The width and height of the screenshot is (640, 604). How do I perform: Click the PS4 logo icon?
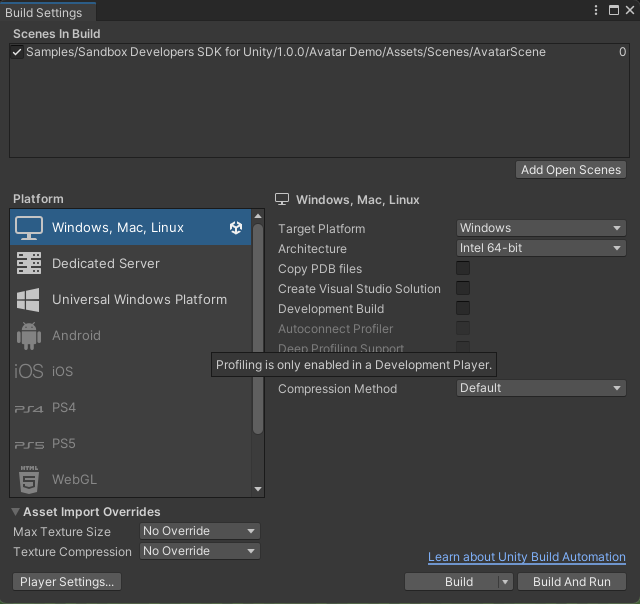pos(29,409)
